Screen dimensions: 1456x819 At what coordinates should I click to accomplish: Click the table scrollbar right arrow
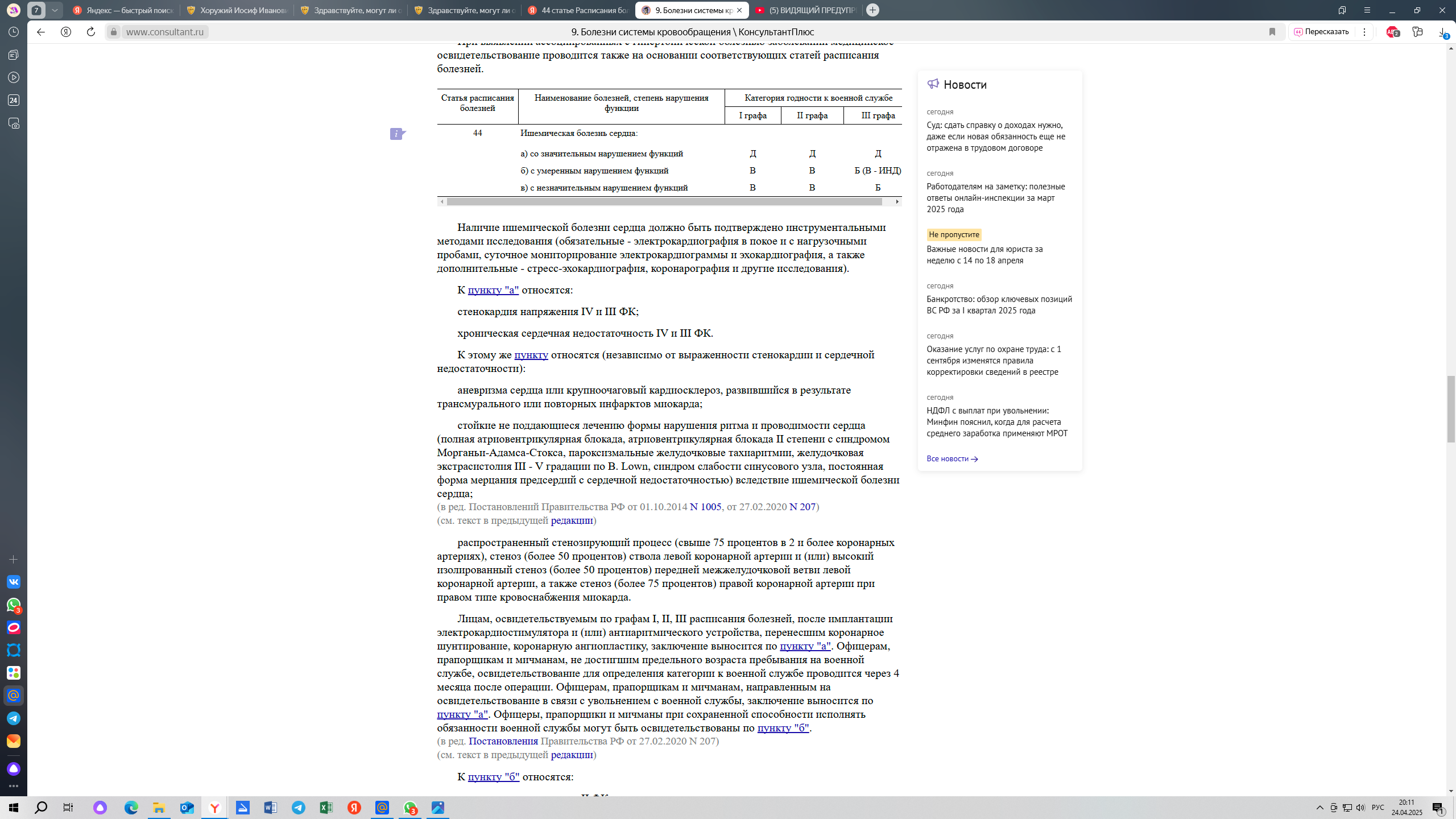click(897, 202)
